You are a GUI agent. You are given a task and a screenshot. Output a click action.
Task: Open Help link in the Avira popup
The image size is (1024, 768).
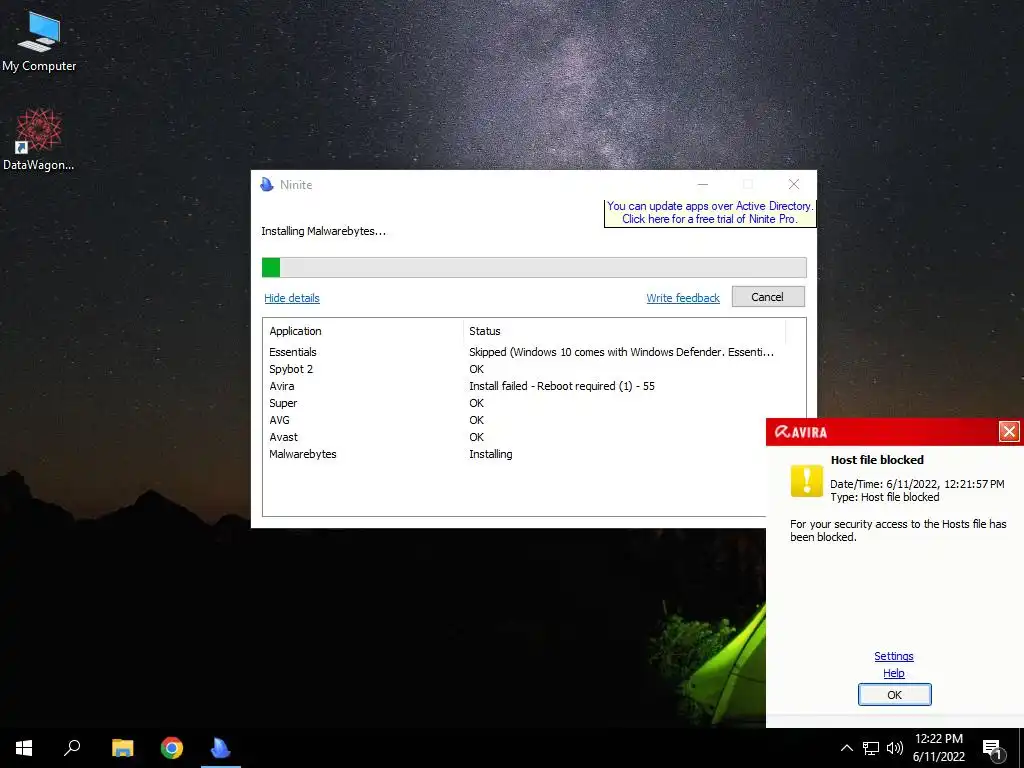pos(893,673)
